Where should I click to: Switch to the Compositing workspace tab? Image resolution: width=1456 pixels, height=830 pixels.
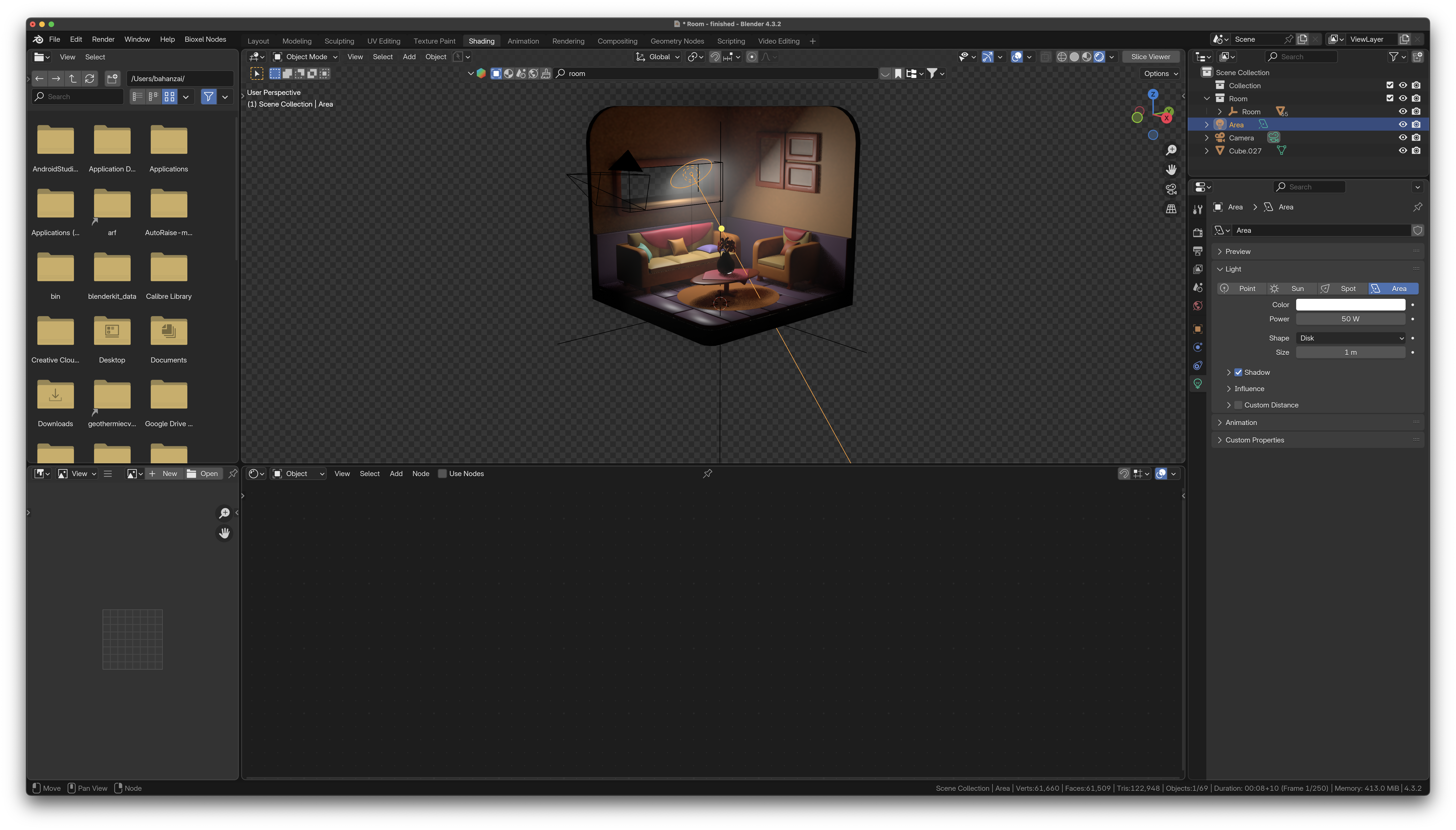617,41
